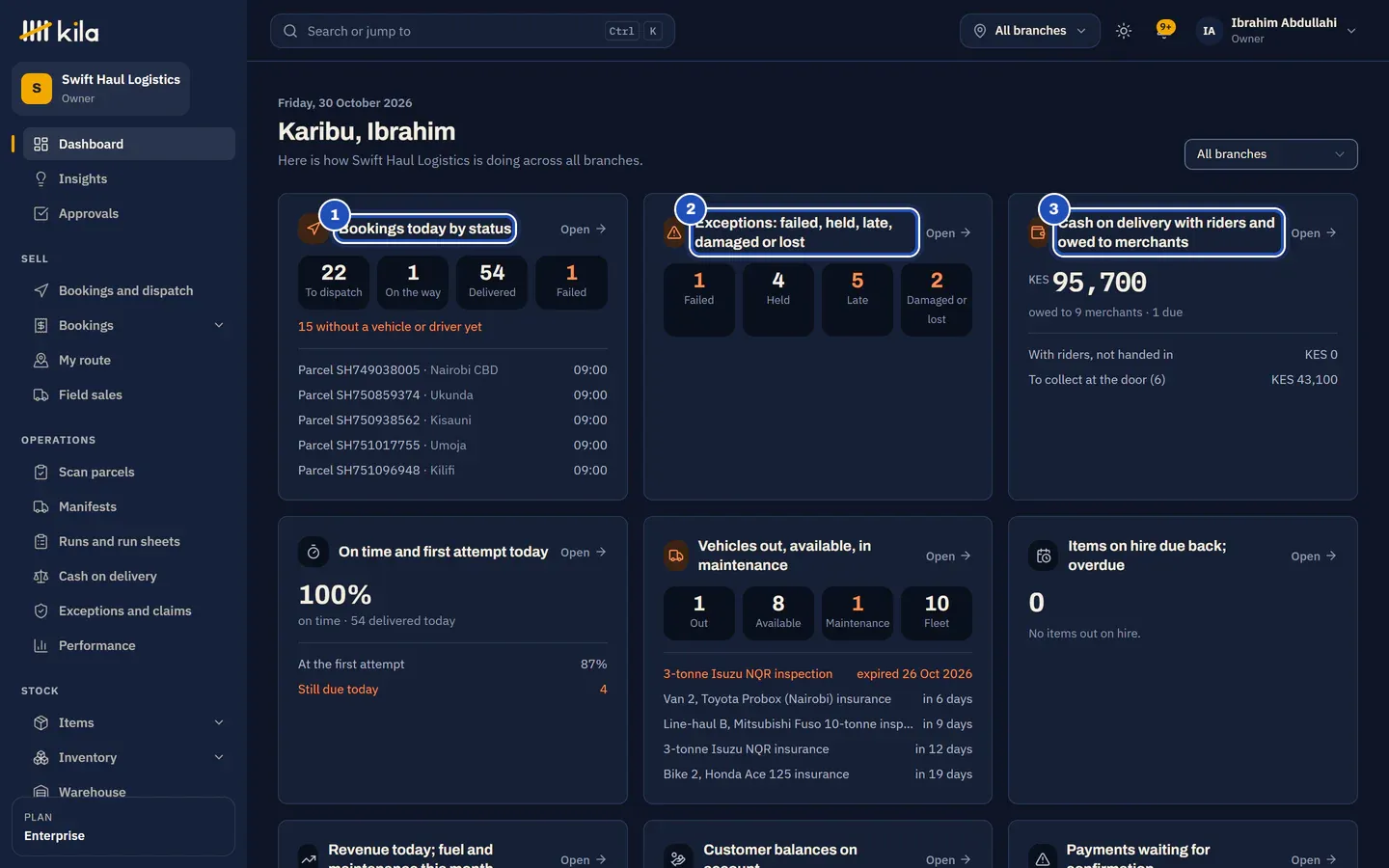Click the stopwatch icon on the On time card
The image size is (1389, 868).
(313, 552)
